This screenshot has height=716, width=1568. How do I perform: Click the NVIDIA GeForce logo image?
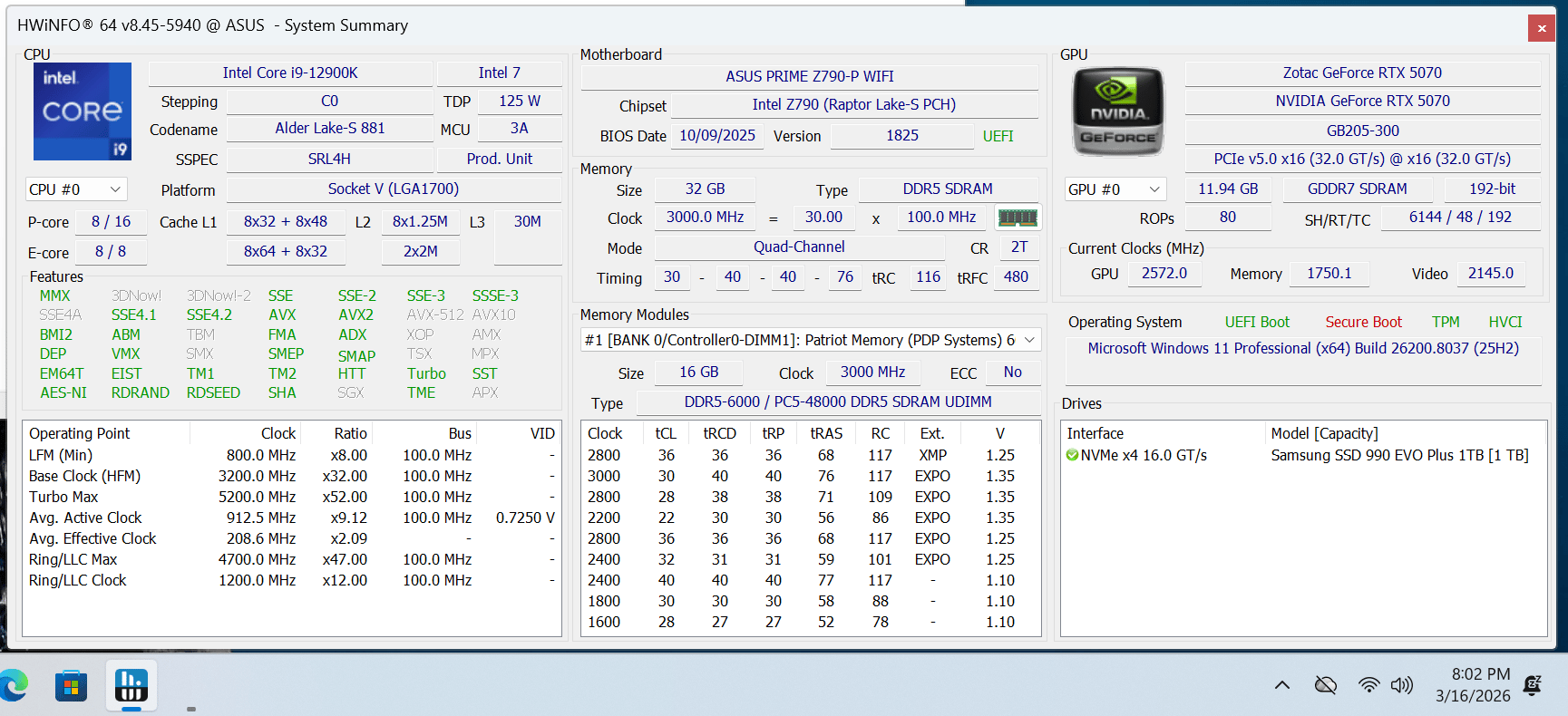(1117, 111)
